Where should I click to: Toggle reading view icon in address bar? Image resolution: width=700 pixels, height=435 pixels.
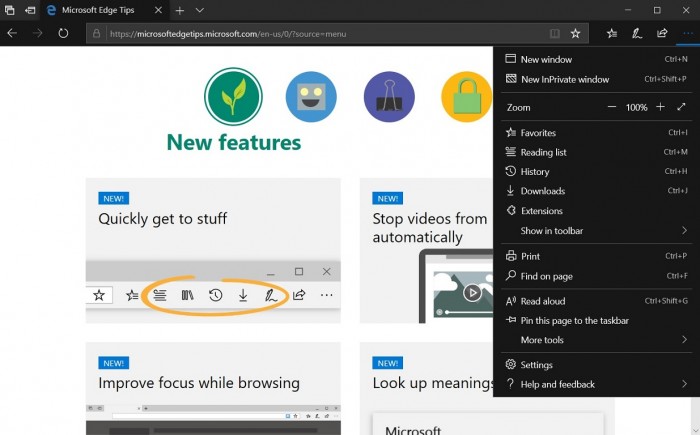[x=554, y=33]
